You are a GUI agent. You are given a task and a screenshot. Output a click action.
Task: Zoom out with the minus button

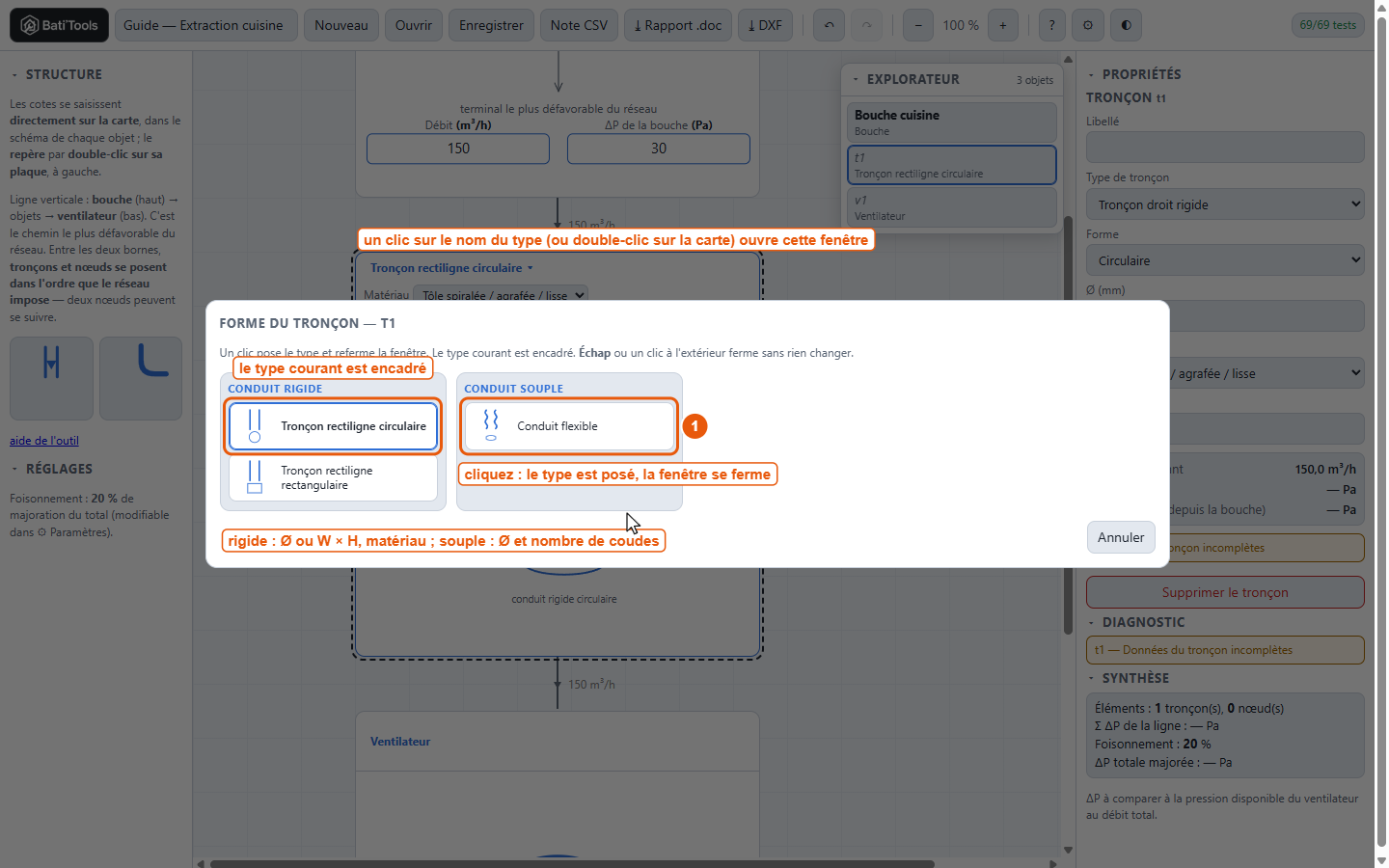click(x=917, y=25)
